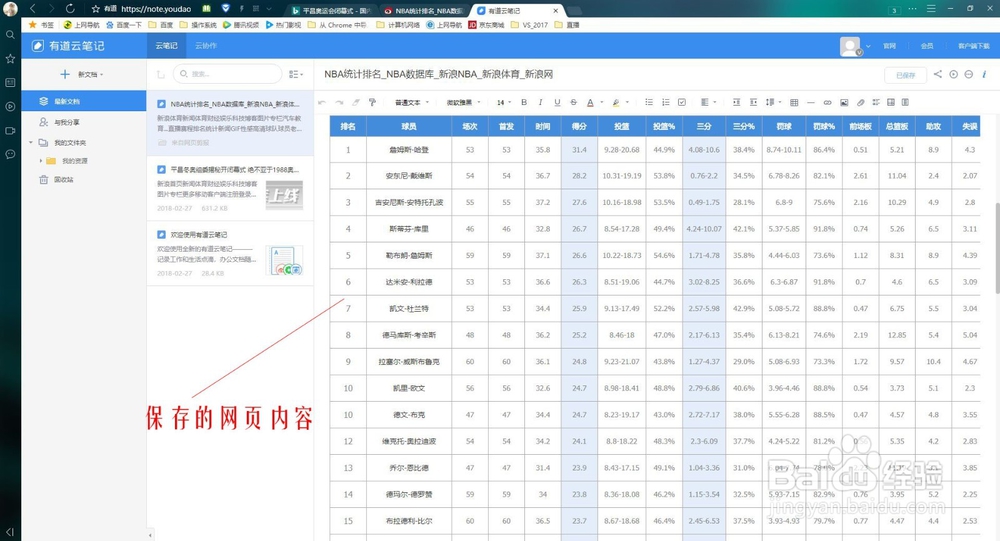This screenshot has height=541, width=1000.
Task: Toggle underline formatting
Action: [x=557, y=102]
